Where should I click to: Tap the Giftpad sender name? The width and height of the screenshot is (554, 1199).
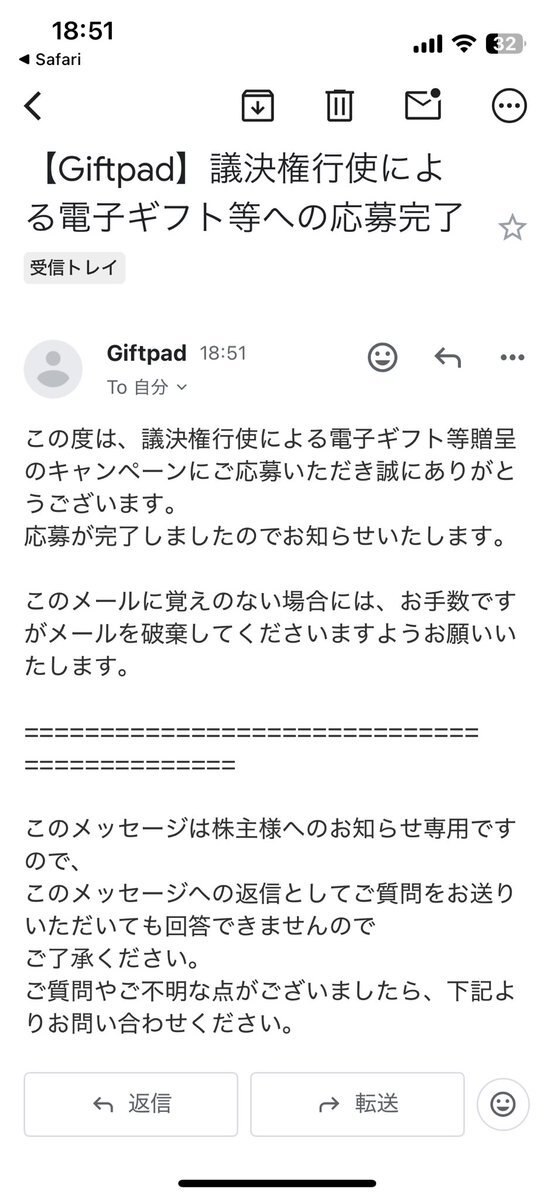146,353
